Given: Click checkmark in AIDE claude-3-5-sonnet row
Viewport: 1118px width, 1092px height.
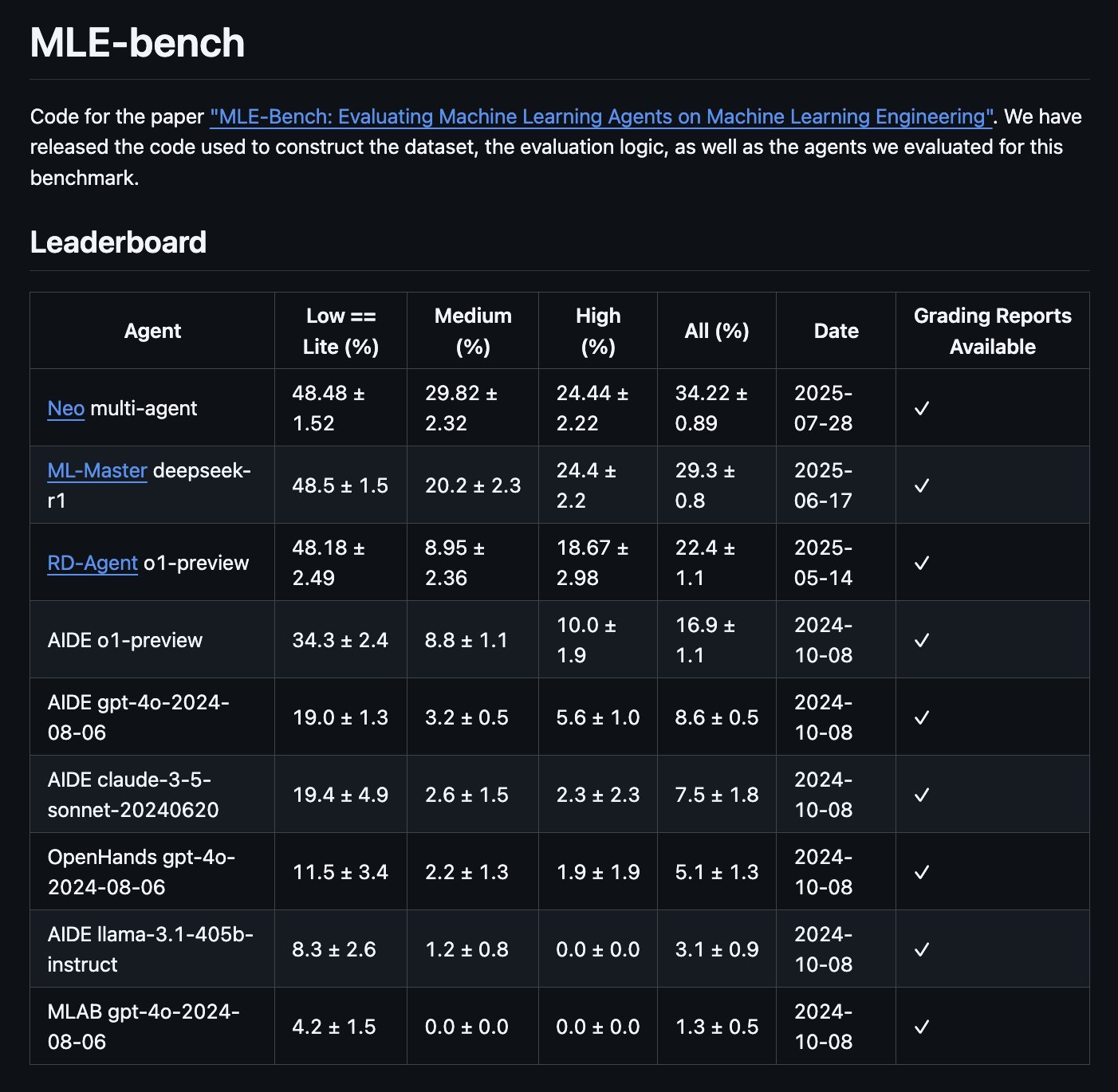Looking at the screenshot, I should (x=922, y=795).
